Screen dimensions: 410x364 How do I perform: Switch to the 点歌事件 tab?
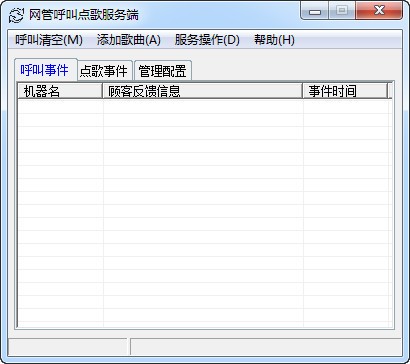pyautogui.click(x=104, y=71)
